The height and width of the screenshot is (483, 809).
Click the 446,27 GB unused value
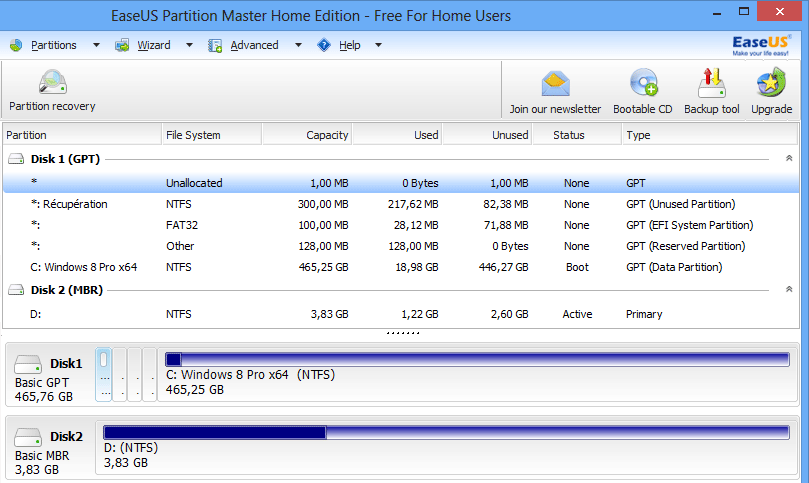(x=504, y=267)
